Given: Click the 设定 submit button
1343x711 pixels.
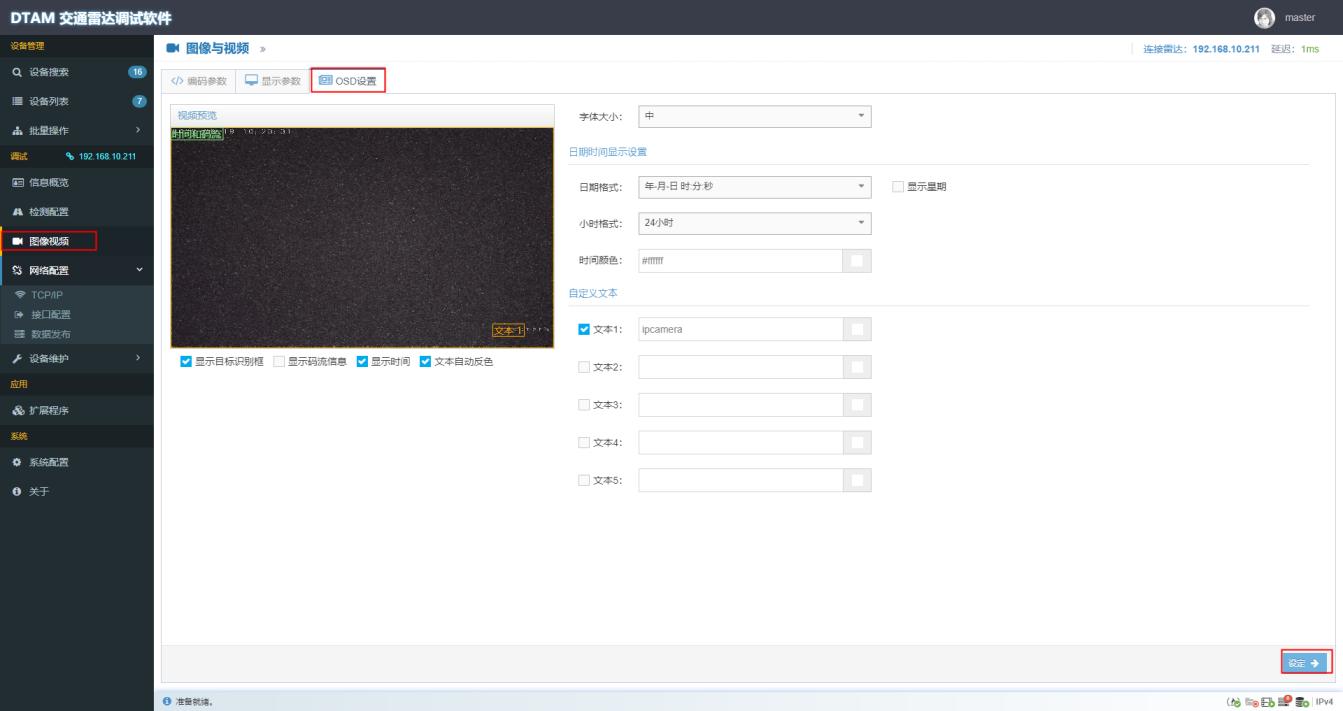Looking at the screenshot, I should (x=1305, y=663).
